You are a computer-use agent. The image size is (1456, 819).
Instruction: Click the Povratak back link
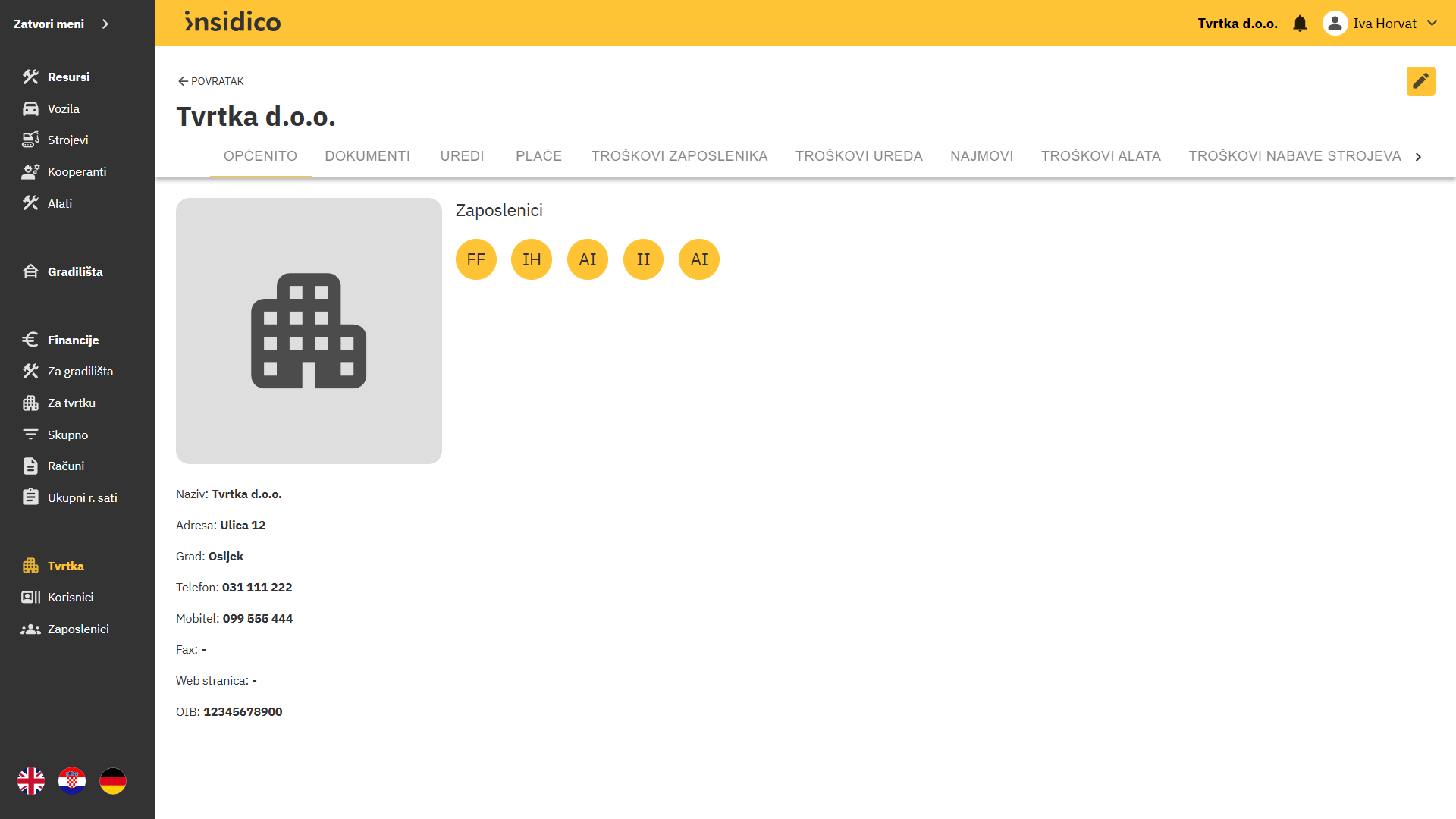click(217, 81)
